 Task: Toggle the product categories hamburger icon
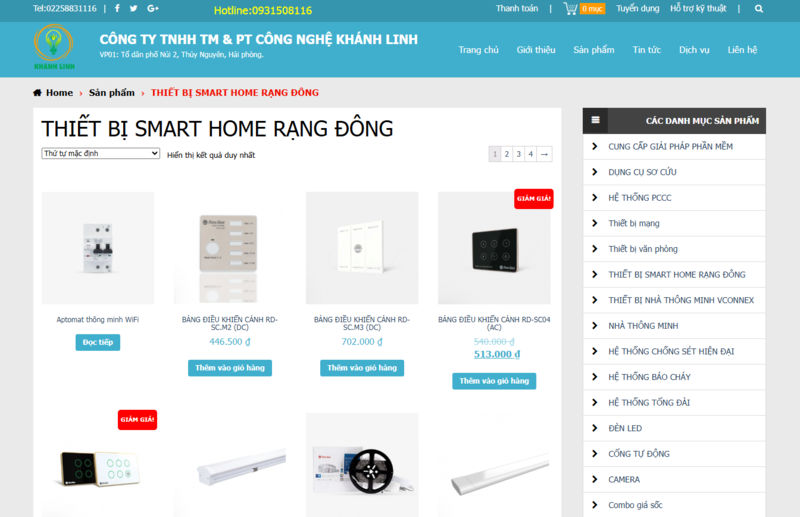pos(595,120)
